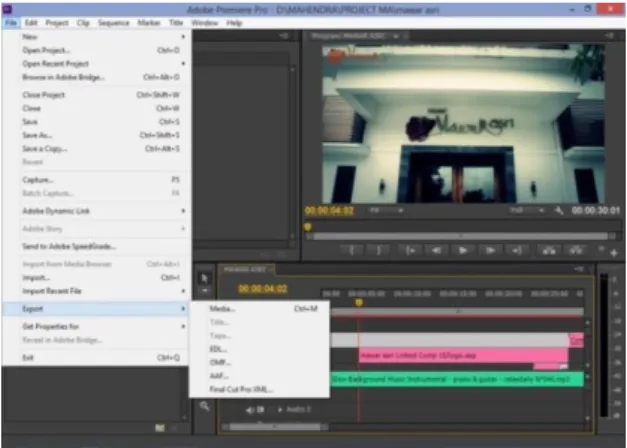Open the Title menu
627x448 pixels.
coord(176,23)
